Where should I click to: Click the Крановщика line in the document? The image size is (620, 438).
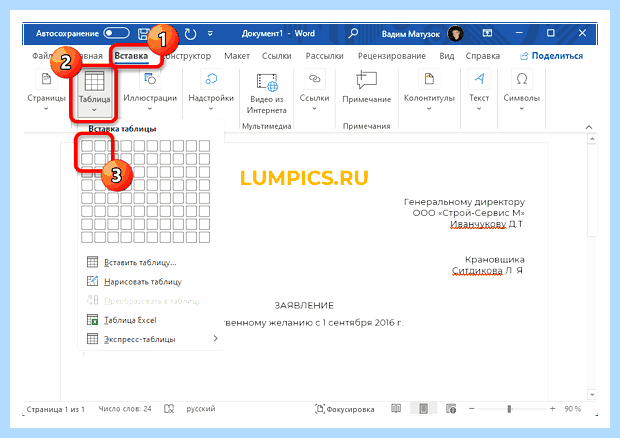point(495,260)
